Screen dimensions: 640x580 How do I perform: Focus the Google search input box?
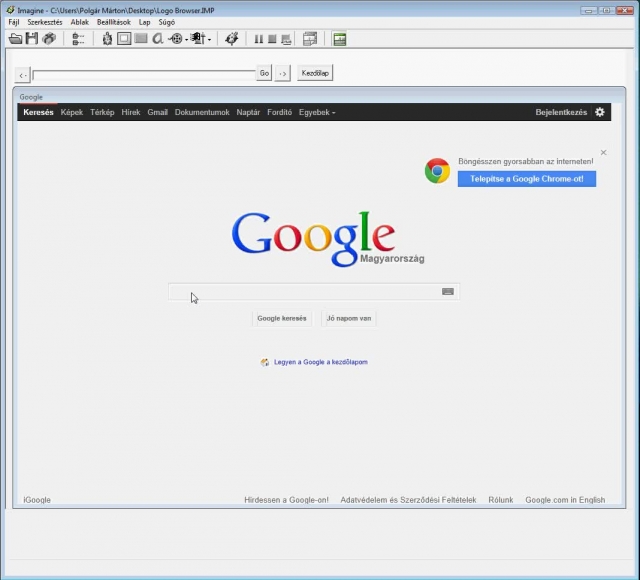point(313,291)
